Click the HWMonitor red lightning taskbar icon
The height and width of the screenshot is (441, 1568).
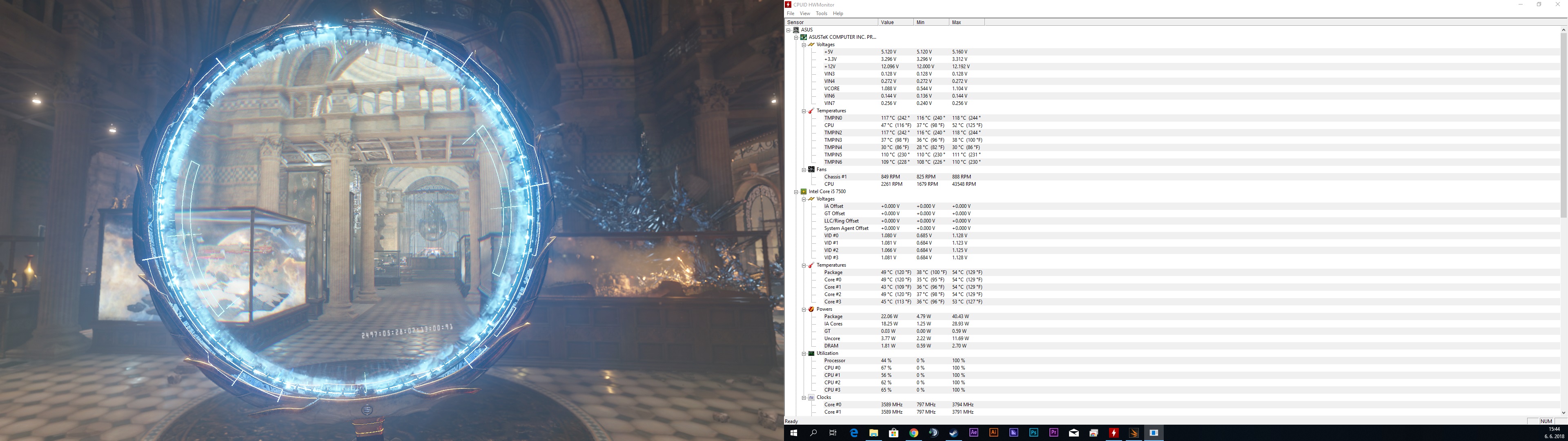[x=1113, y=432]
